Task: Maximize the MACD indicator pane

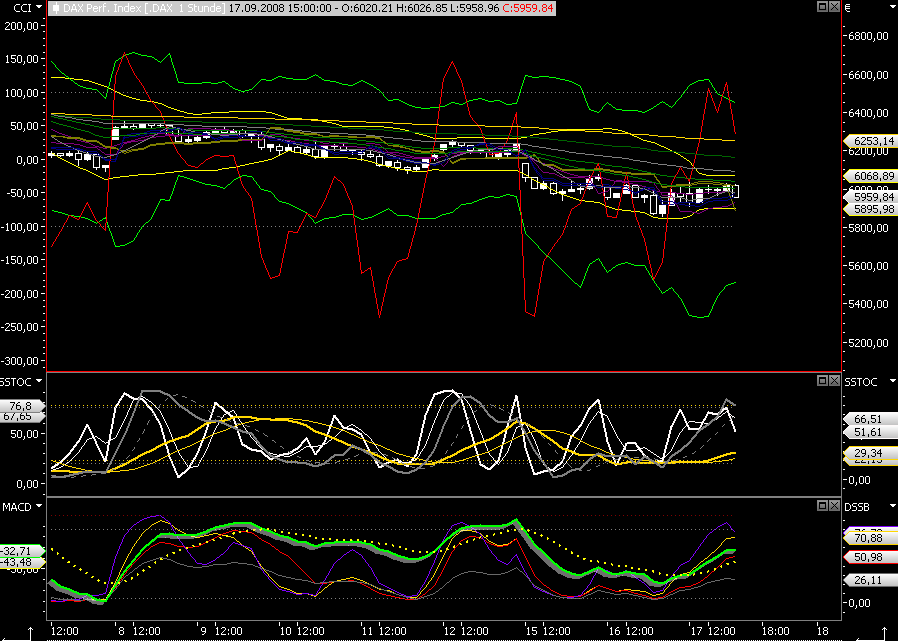Action: (x=822, y=506)
